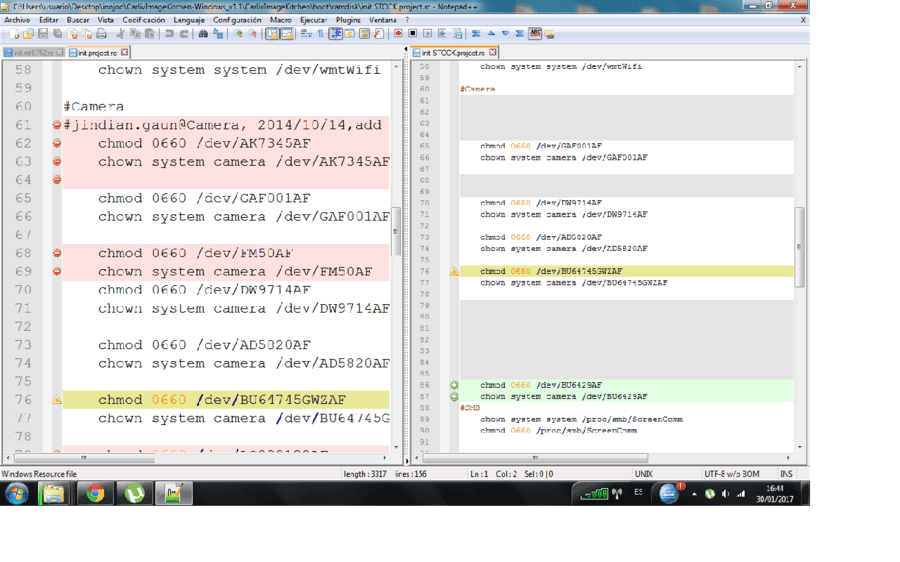Click the Playback macro icon
This screenshot has height=562, width=900.
pos(427,34)
